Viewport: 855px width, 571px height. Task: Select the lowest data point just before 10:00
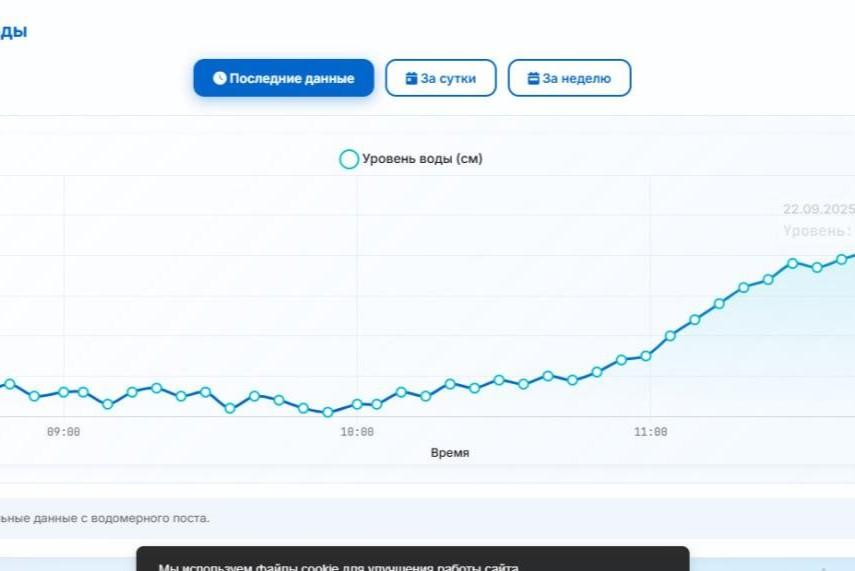click(x=328, y=412)
